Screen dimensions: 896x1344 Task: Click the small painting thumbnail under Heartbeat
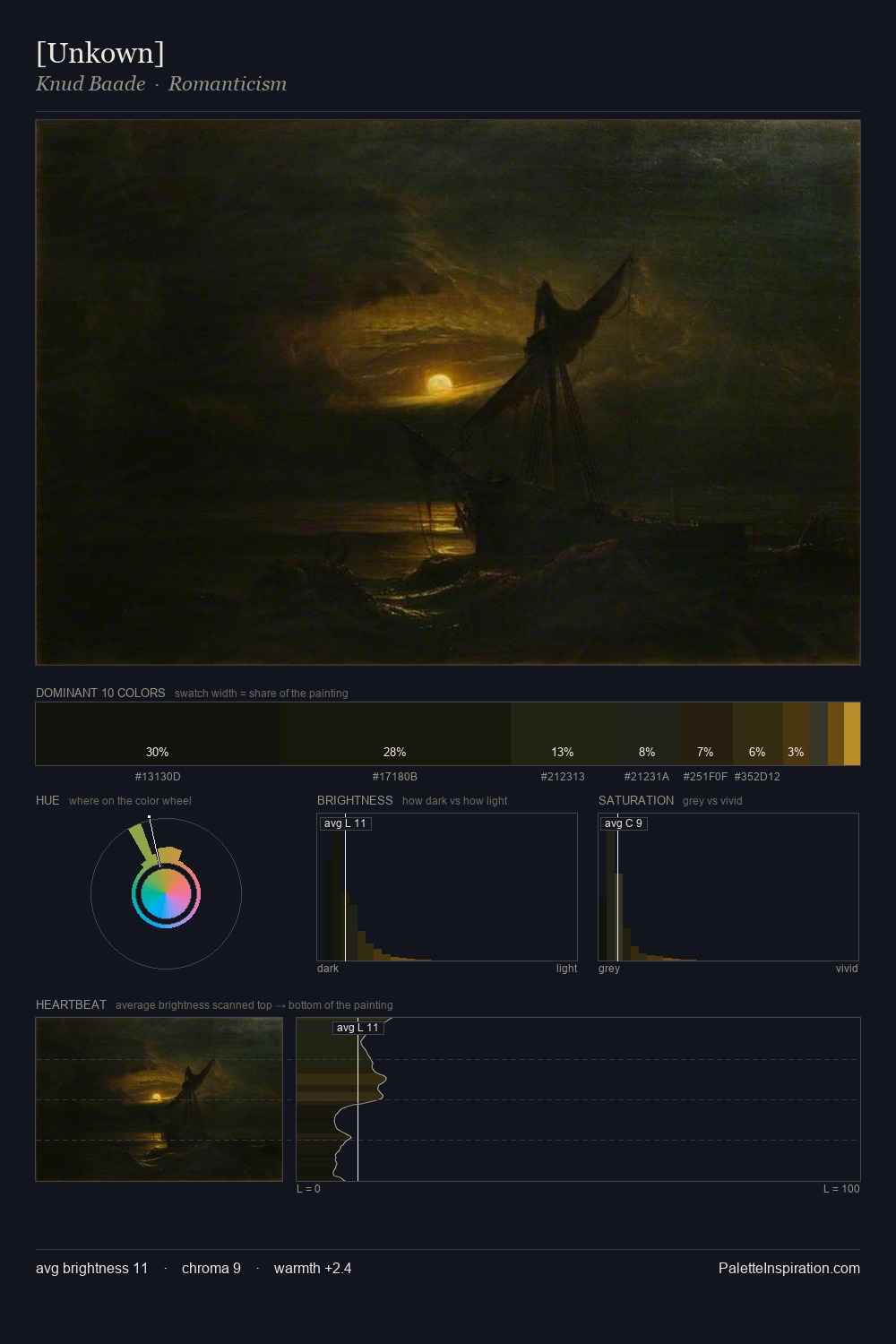pyautogui.click(x=159, y=1099)
